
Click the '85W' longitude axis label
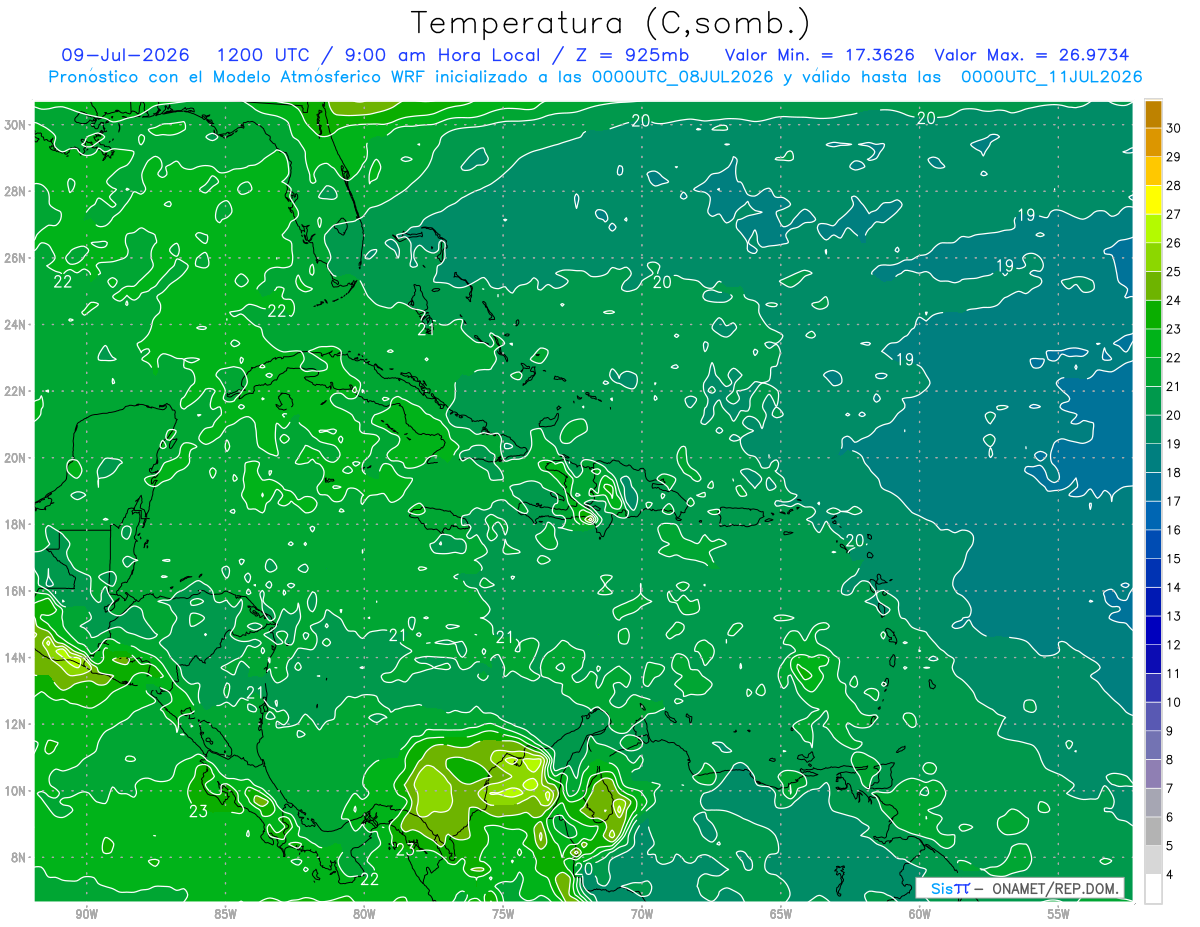point(225,914)
